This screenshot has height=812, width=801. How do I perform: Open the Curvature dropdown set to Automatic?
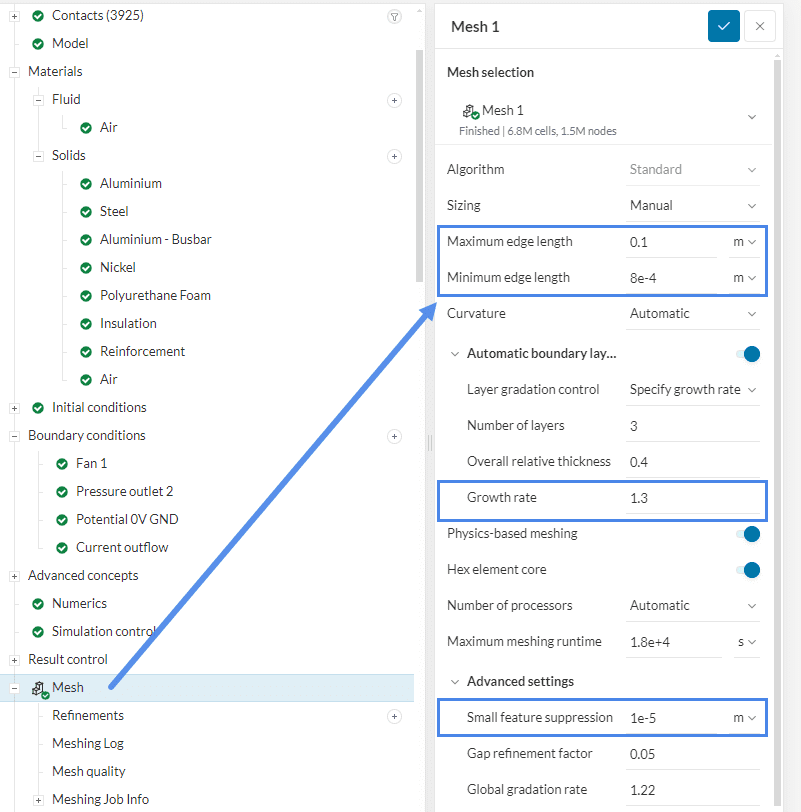[x=693, y=314]
